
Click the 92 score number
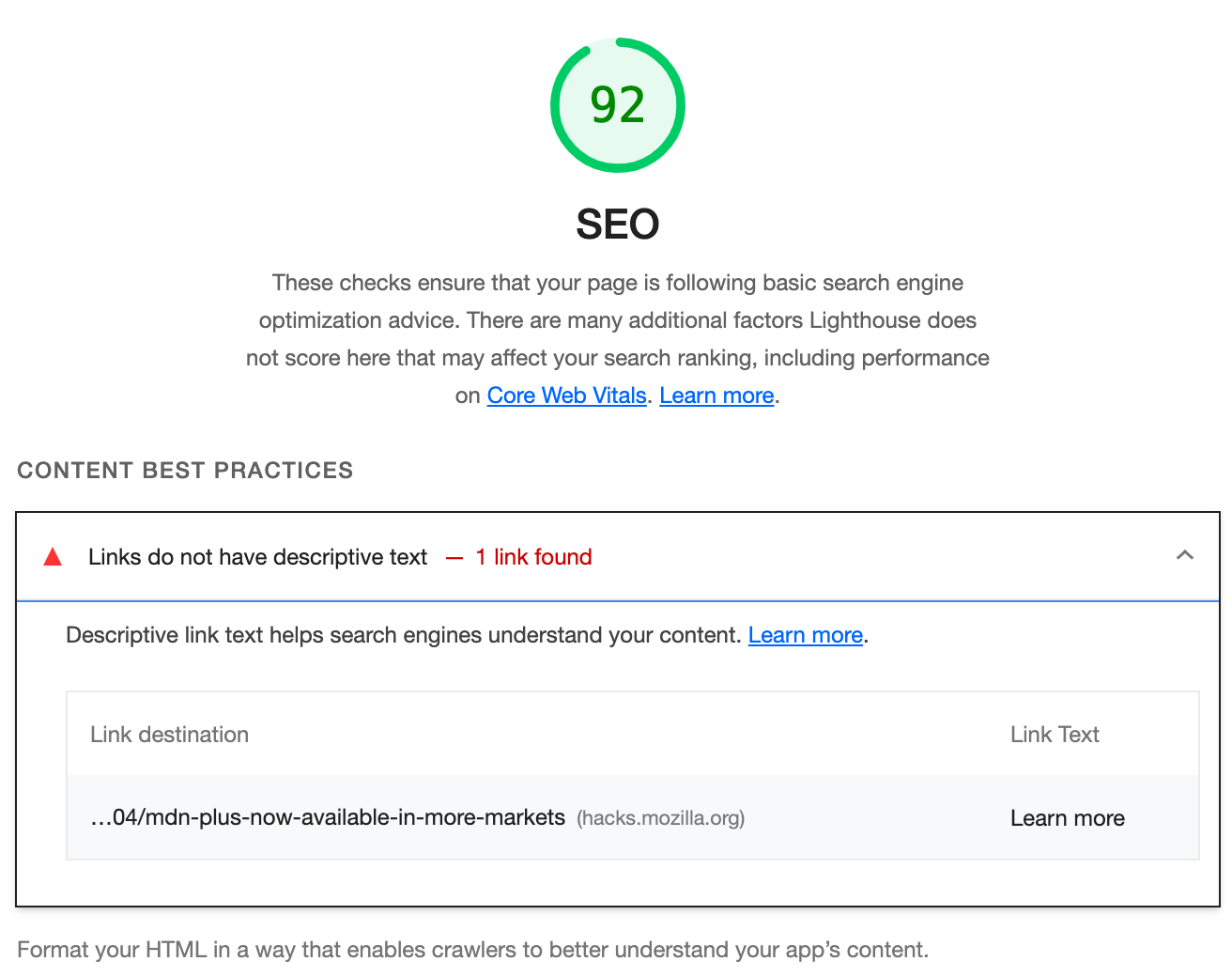click(x=618, y=105)
